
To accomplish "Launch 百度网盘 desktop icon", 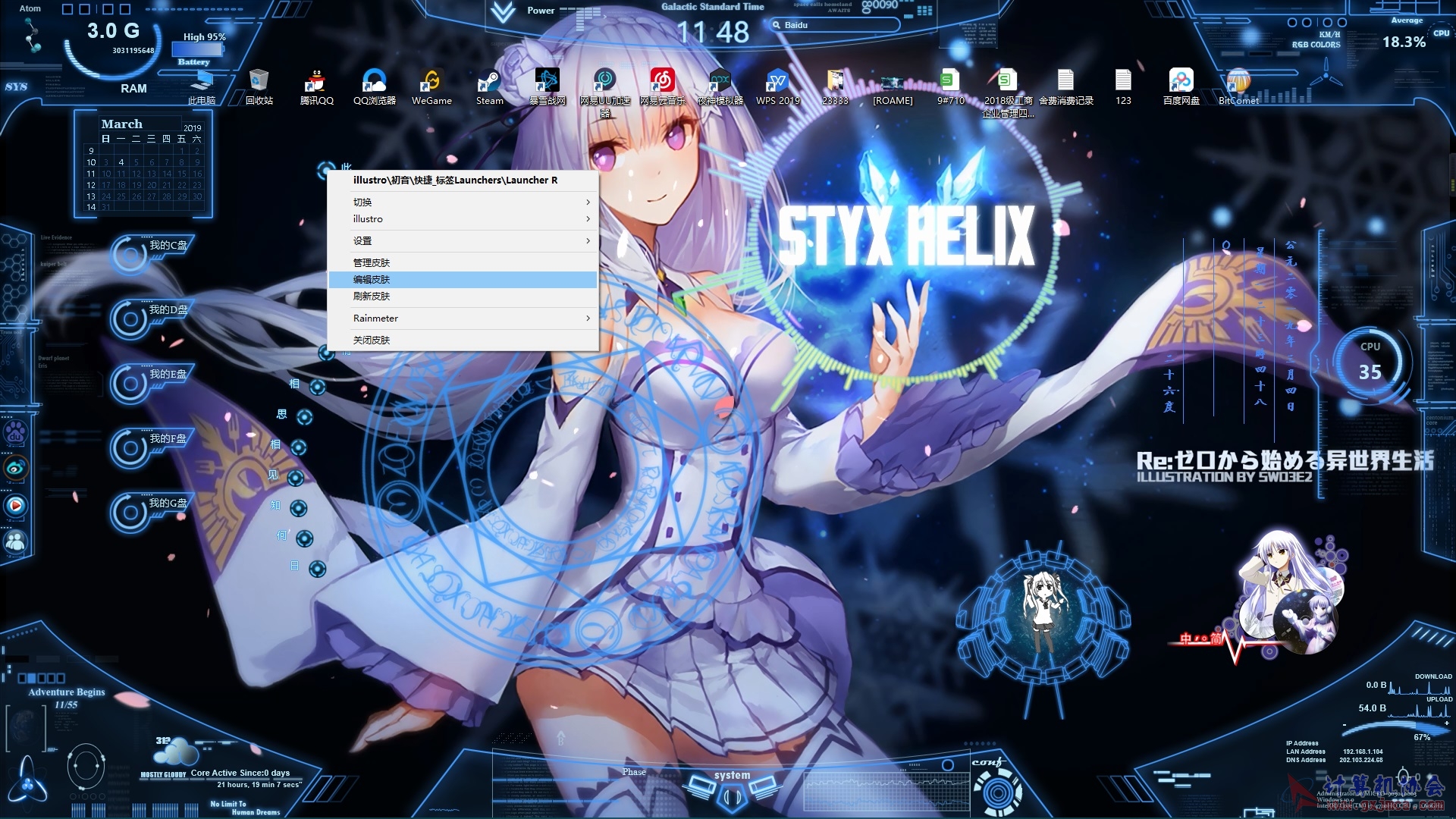I will [1181, 86].
